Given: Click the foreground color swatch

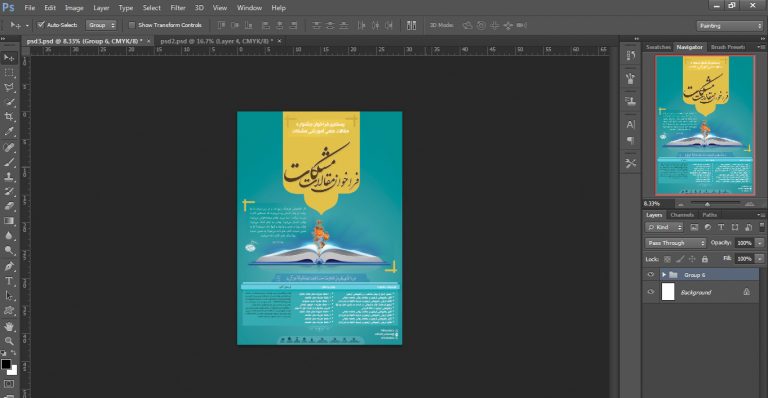Looking at the screenshot, I should tap(6, 364).
